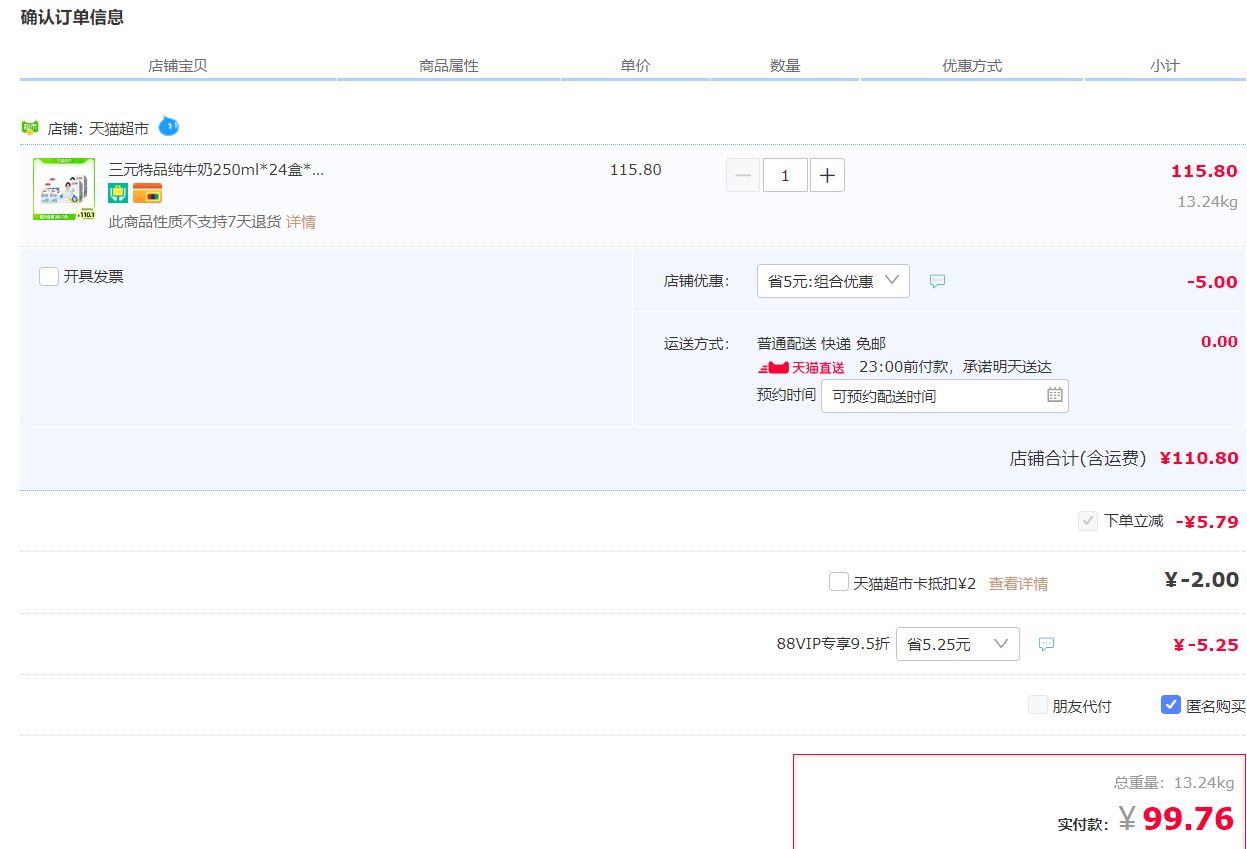Click the unit price 115.80 in black
Image resolution: width=1247 pixels, height=849 pixels.
(x=636, y=170)
